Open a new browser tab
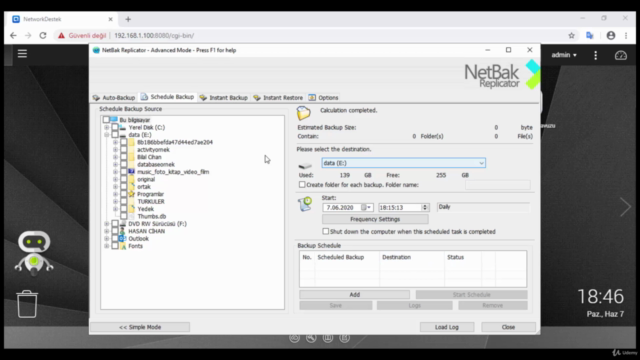This screenshot has height=360, width=640. point(128,19)
